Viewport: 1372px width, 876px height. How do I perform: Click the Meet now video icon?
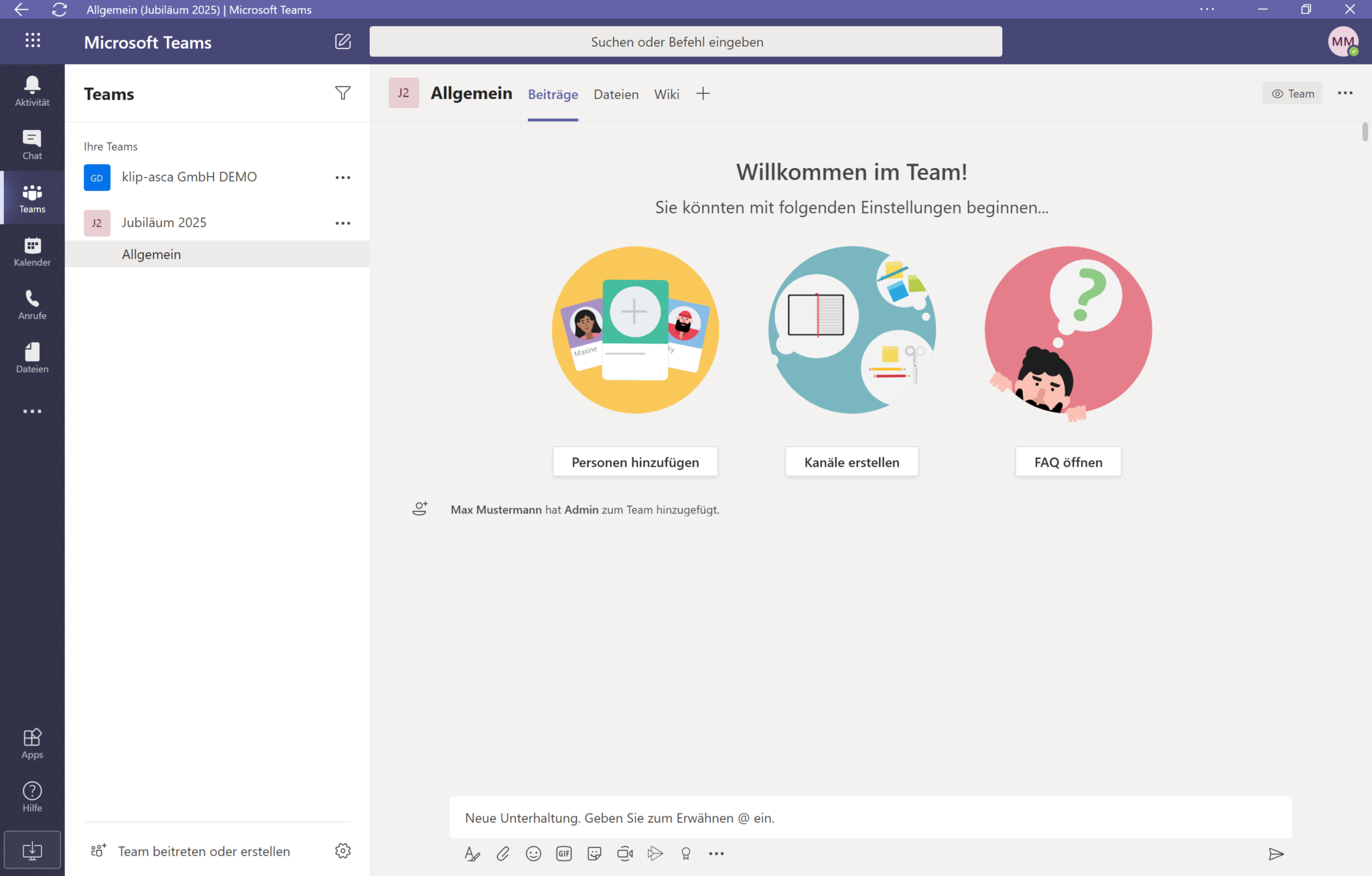pyautogui.click(x=624, y=853)
